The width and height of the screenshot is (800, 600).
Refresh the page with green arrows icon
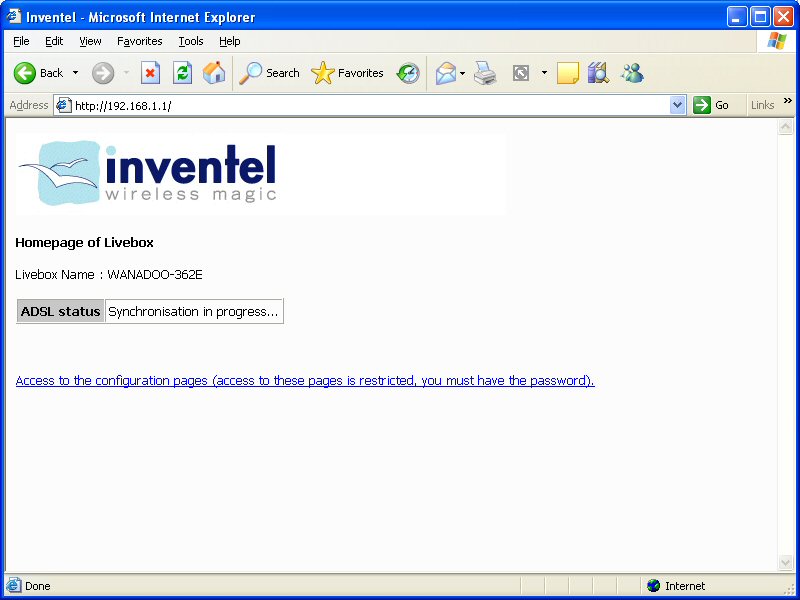(182, 73)
